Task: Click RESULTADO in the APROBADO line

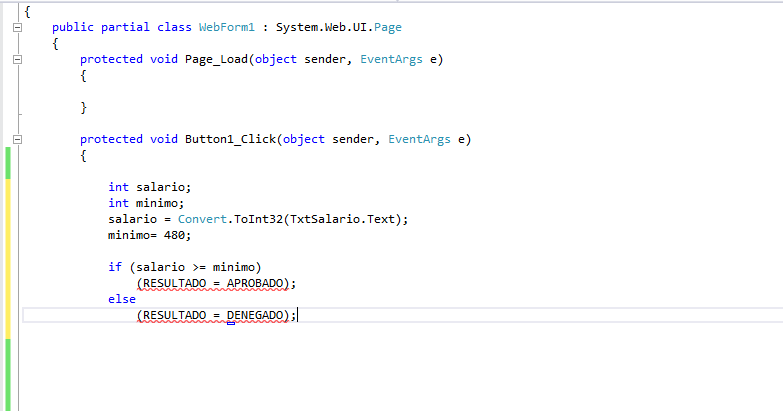Action: coord(174,283)
